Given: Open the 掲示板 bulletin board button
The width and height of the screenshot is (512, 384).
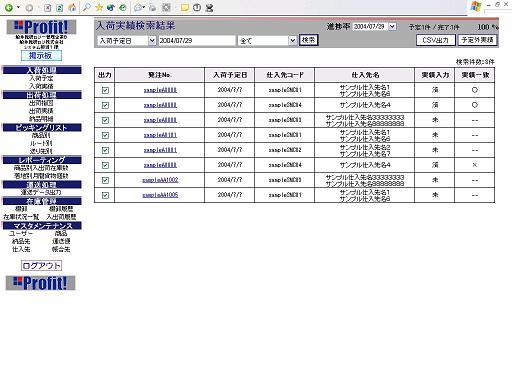Looking at the screenshot, I should (41, 56).
